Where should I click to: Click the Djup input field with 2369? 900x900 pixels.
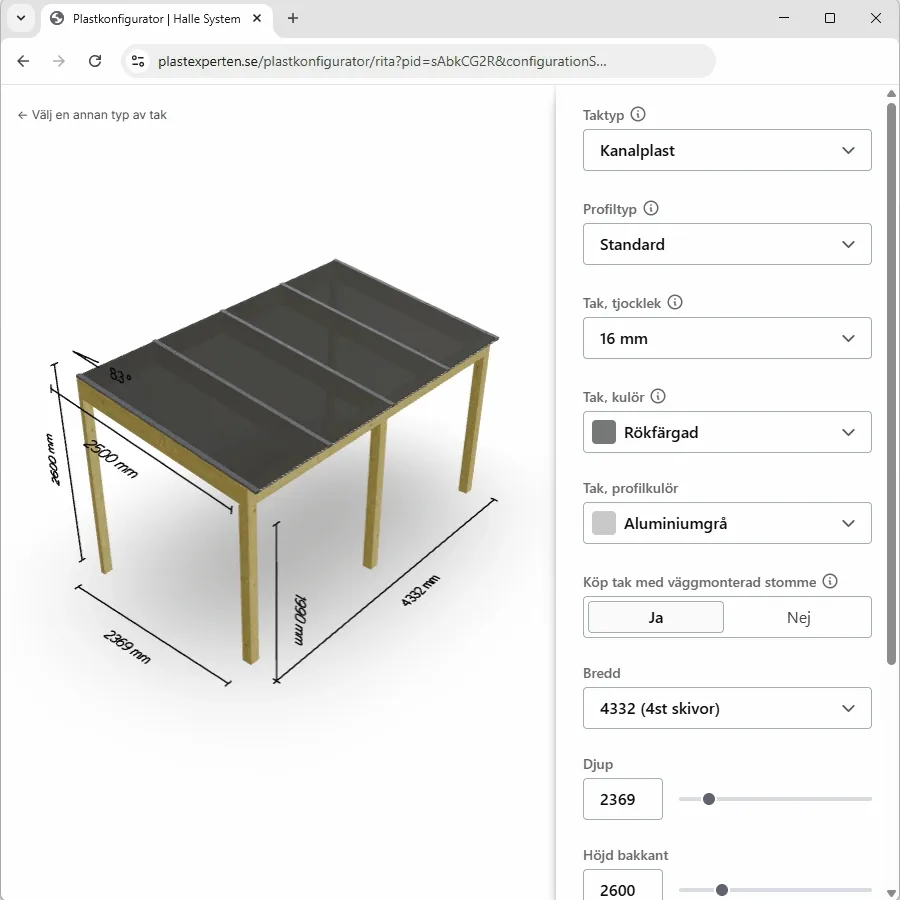click(x=623, y=799)
